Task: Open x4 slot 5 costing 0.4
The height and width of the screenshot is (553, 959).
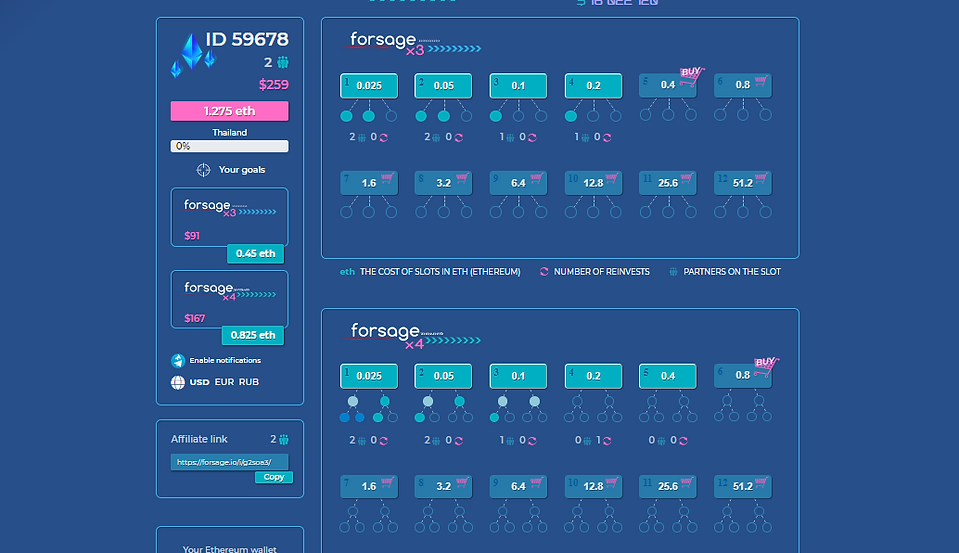Action: pyautogui.click(x=668, y=376)
